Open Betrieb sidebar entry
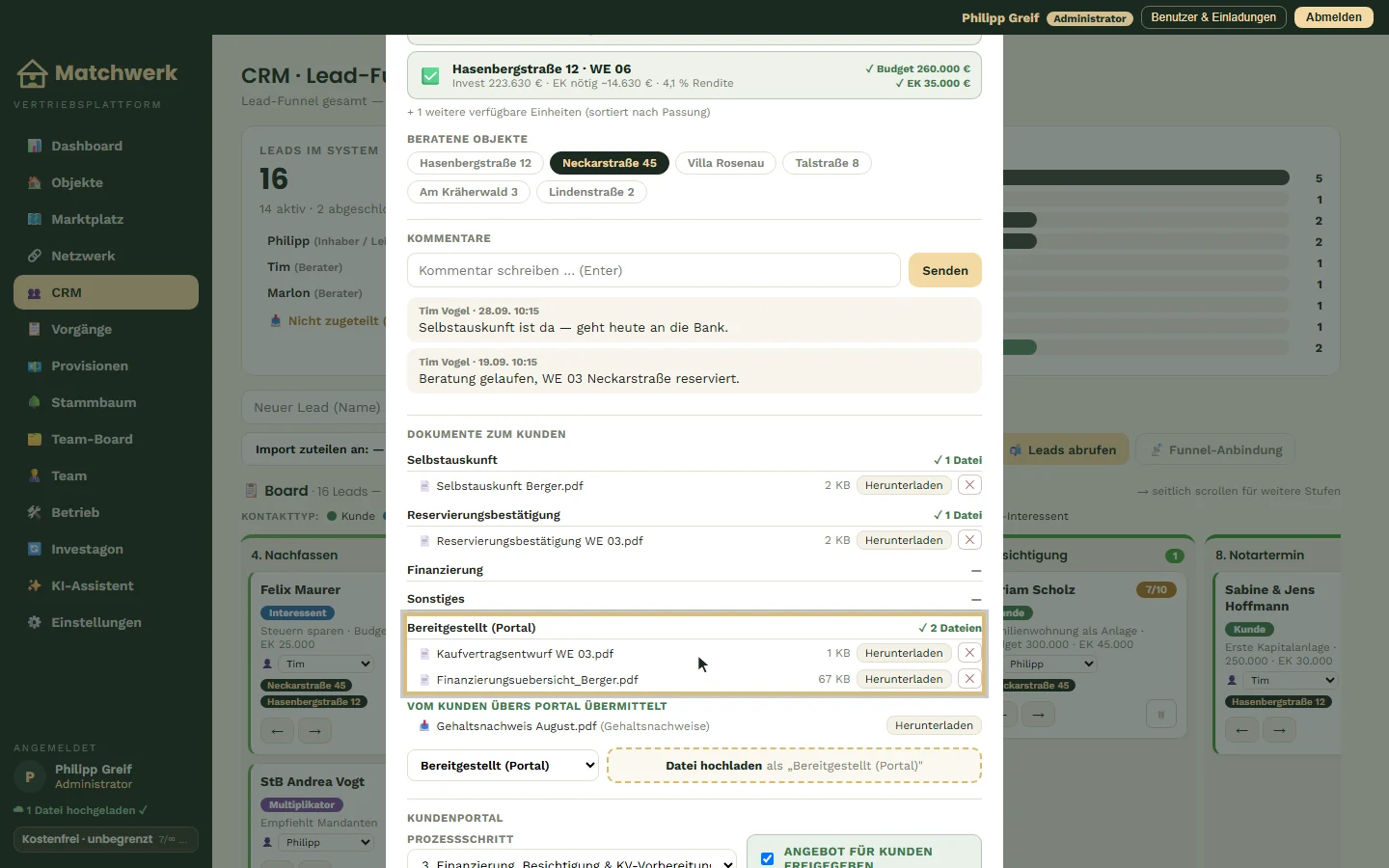 point(106,512)
